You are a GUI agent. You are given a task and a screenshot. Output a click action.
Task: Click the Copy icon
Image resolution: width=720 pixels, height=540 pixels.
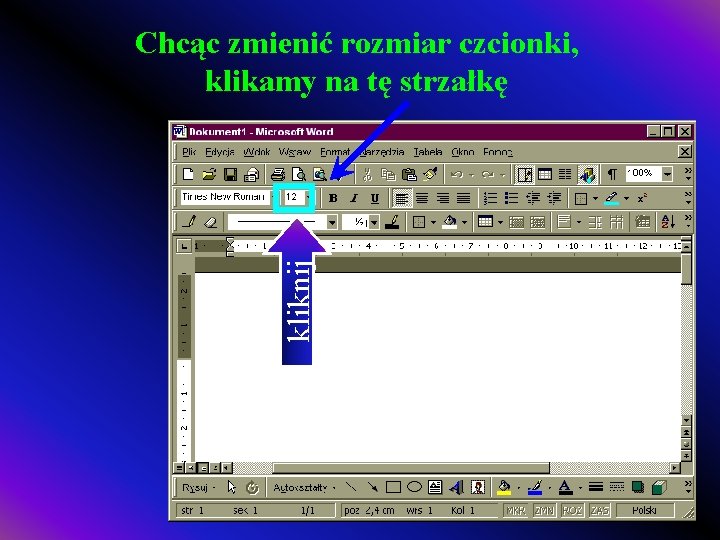coord(388,174)
